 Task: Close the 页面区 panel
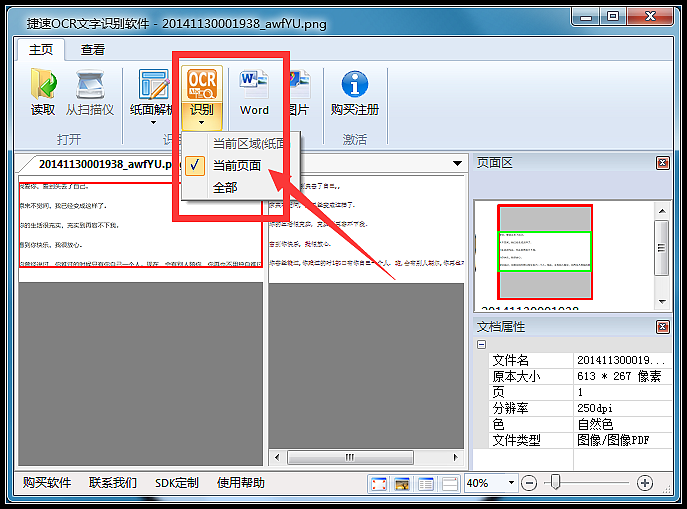(x=662, y=163)
